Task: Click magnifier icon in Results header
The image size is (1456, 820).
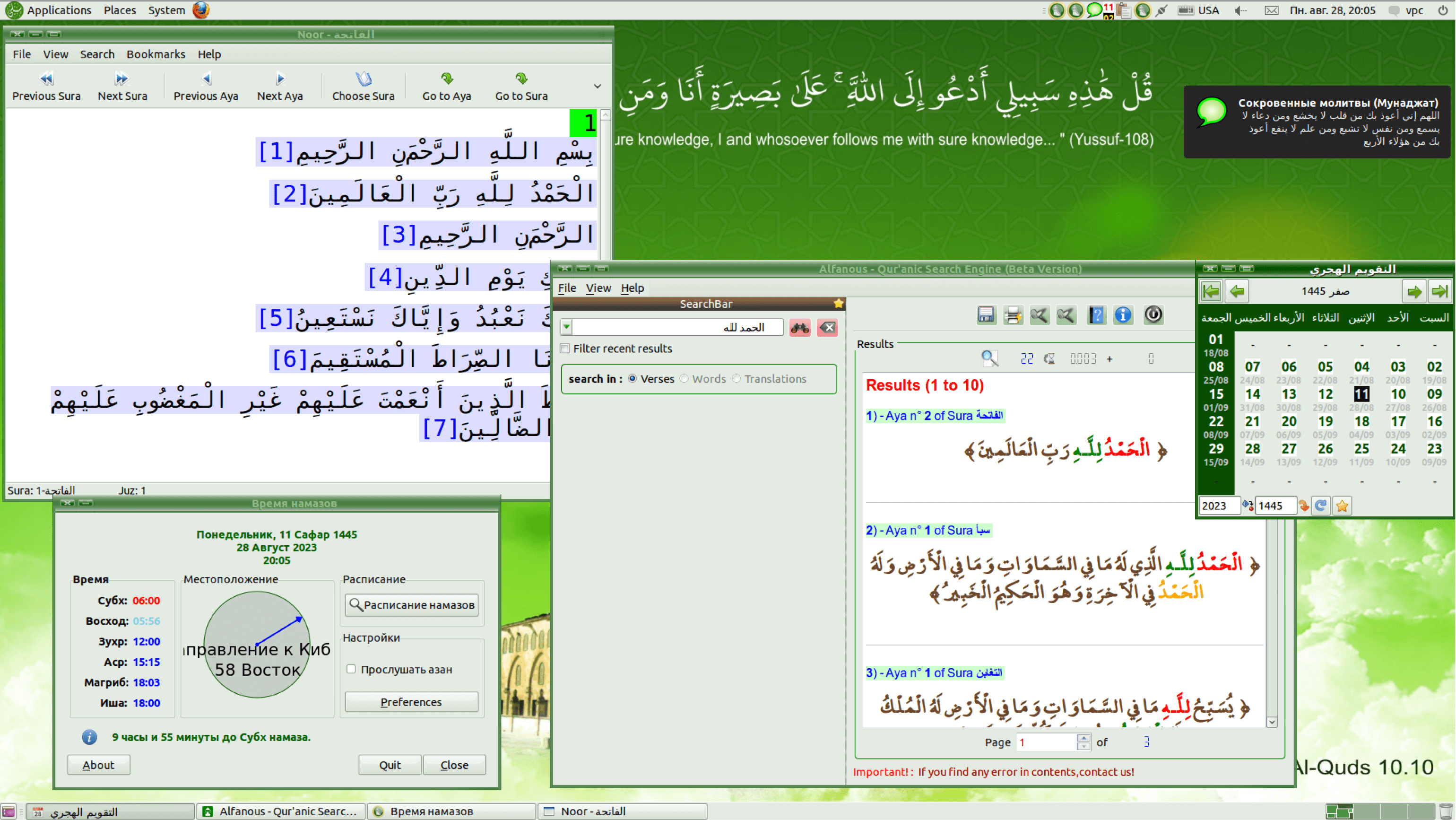Action: tap(990, 358)
